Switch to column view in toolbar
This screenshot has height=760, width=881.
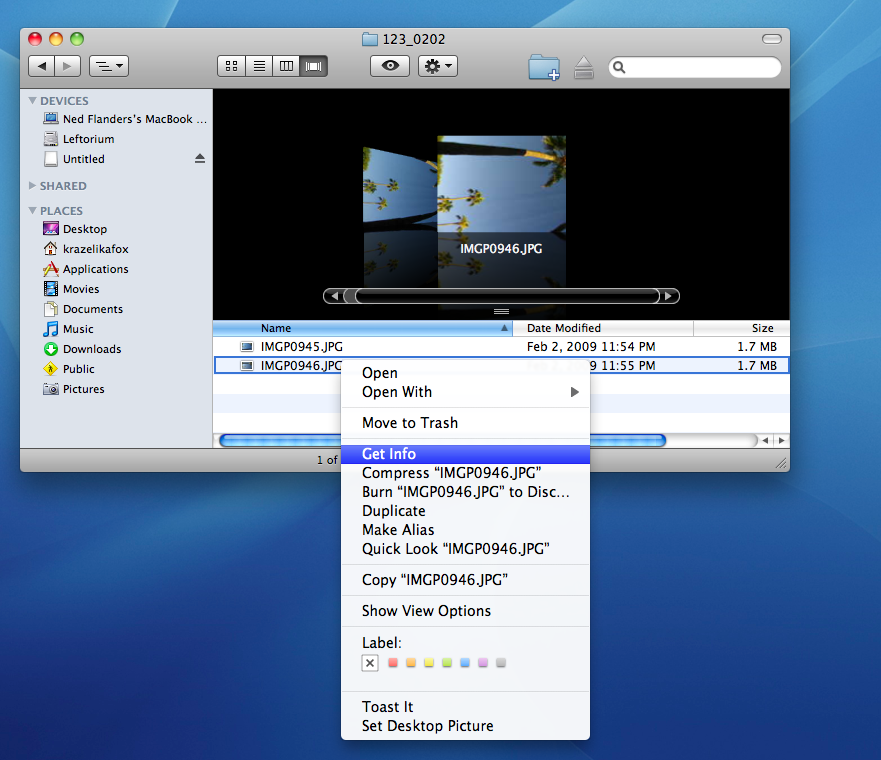coord(287,66)
